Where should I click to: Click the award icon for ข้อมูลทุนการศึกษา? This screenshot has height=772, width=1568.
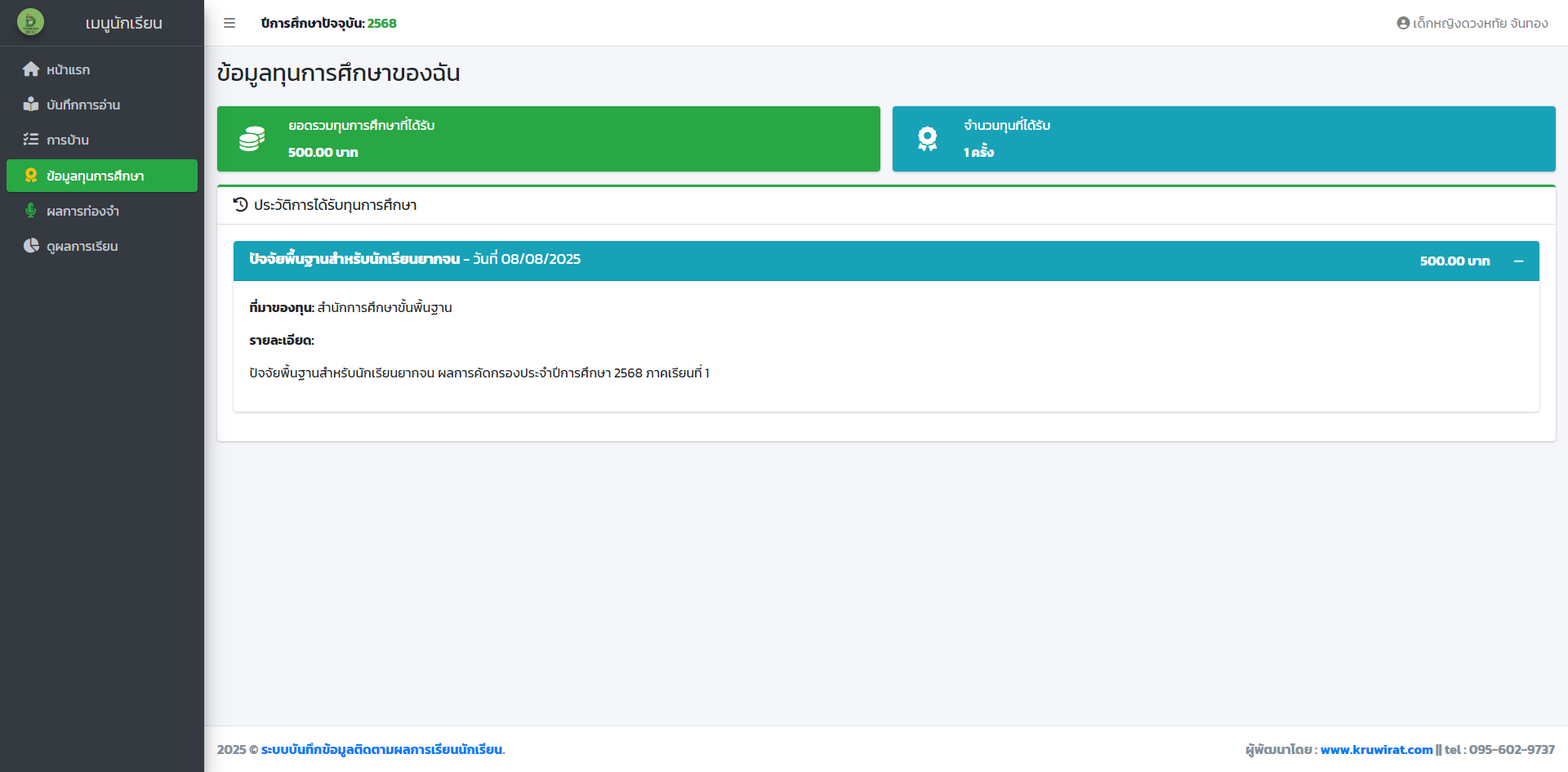point(31,176)
